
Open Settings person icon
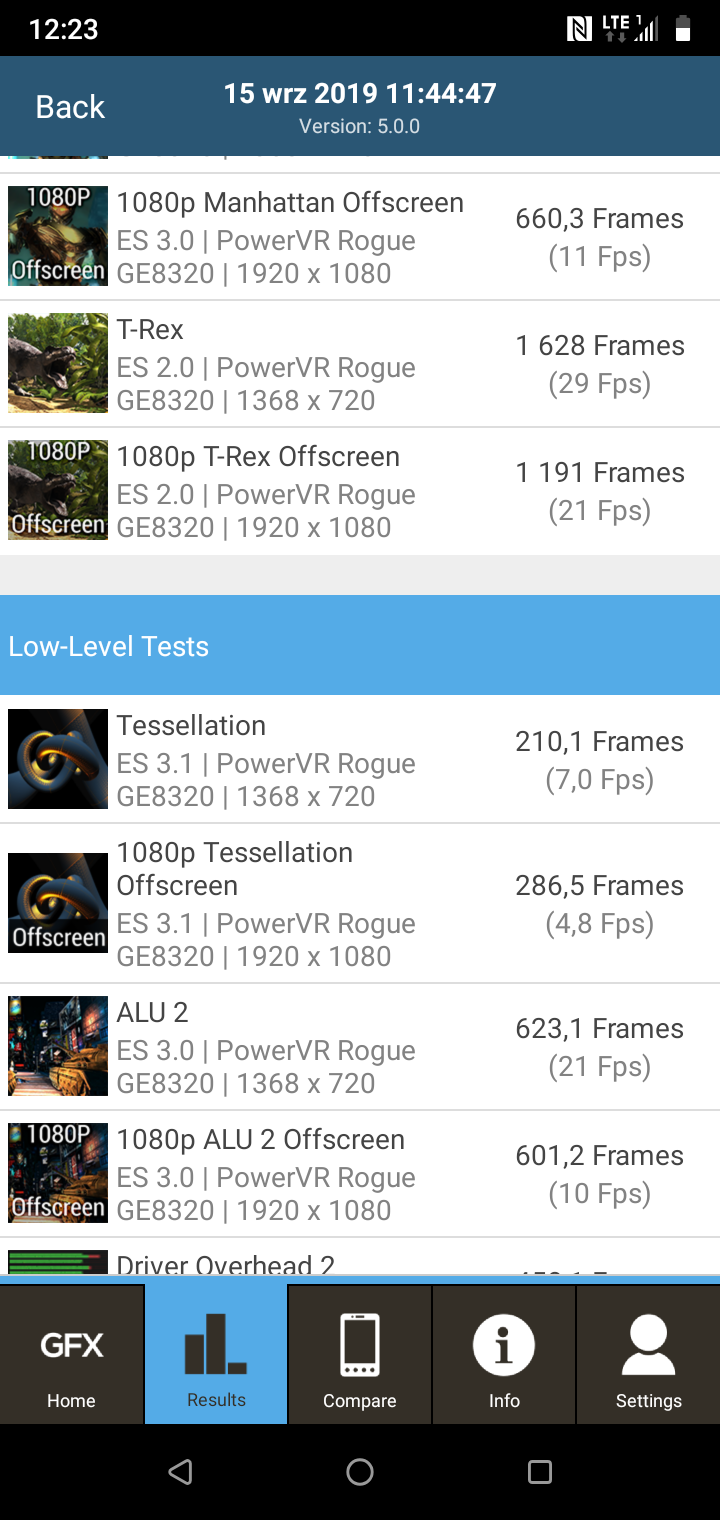point(648,1346)
